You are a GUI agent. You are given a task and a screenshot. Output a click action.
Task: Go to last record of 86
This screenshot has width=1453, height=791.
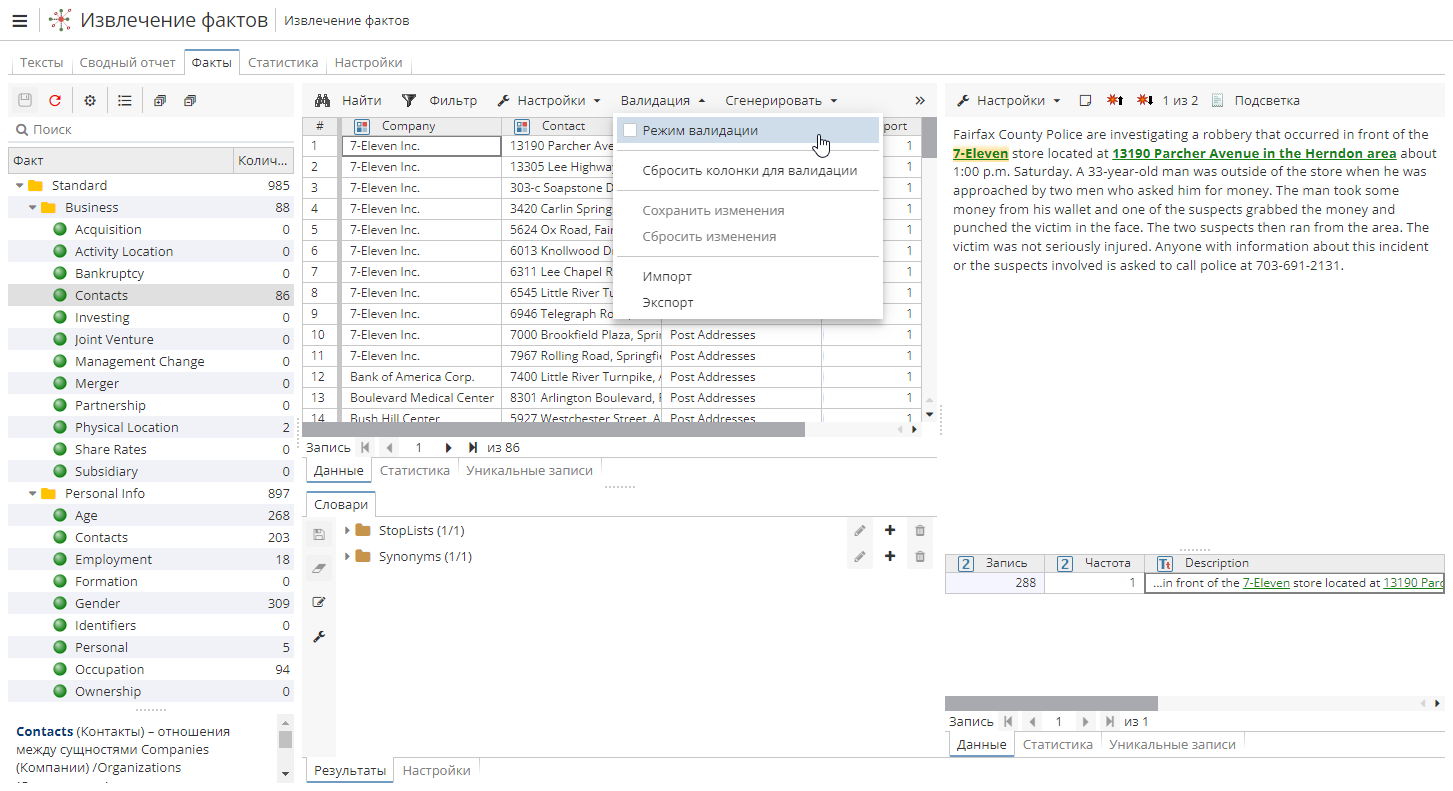pyautogui.click(x=473, y=448)
